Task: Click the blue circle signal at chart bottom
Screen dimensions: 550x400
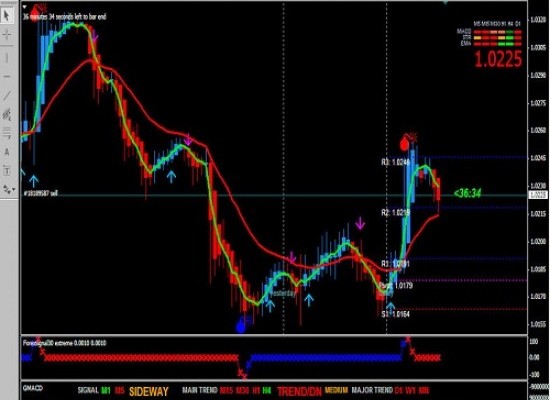Action: (x=241, y=327)
